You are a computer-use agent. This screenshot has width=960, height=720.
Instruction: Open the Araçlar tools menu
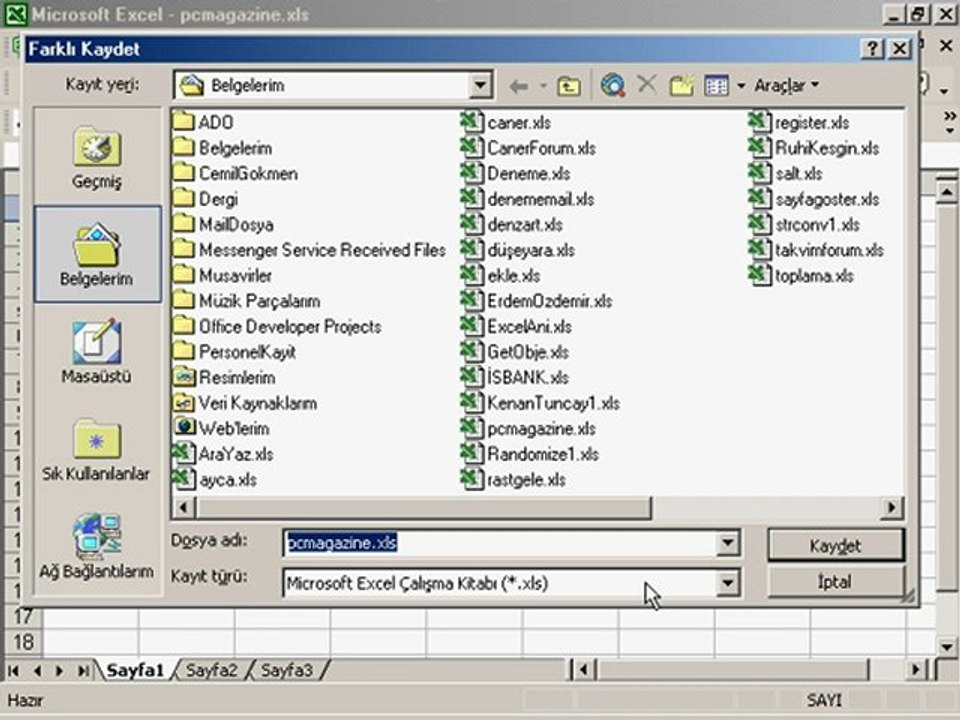786,85
